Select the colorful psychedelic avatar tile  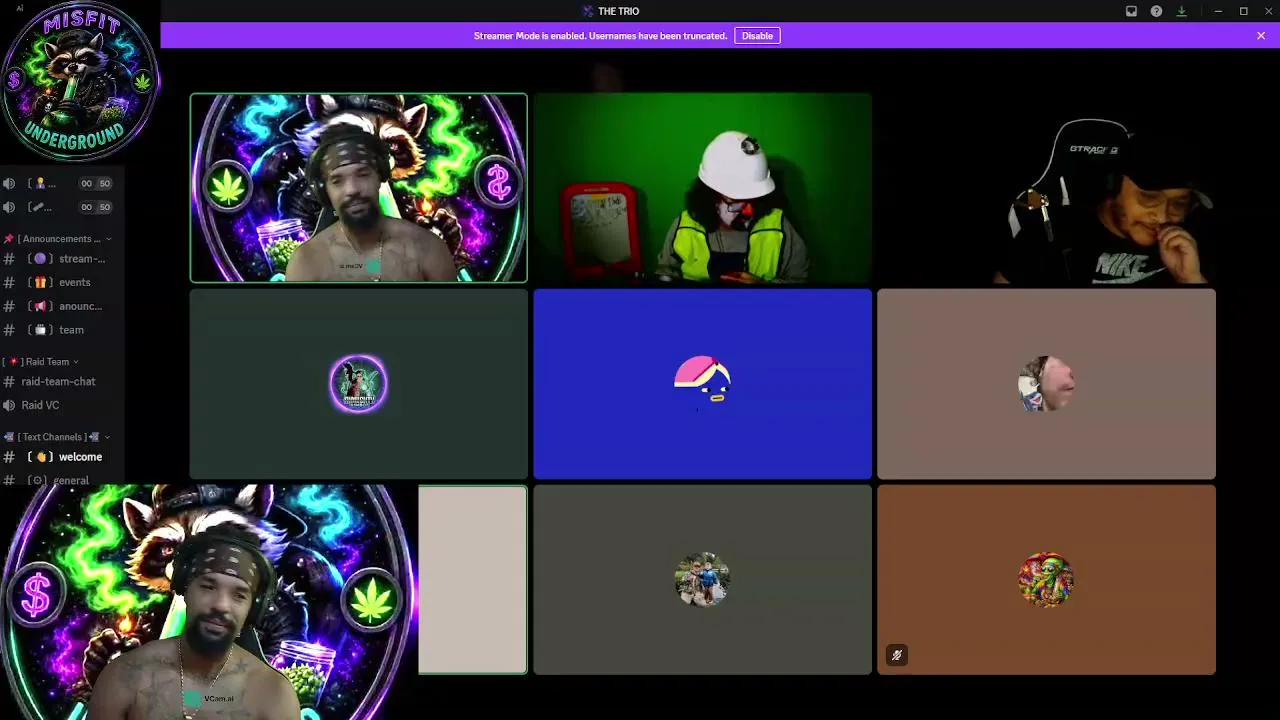(1046, 580)
